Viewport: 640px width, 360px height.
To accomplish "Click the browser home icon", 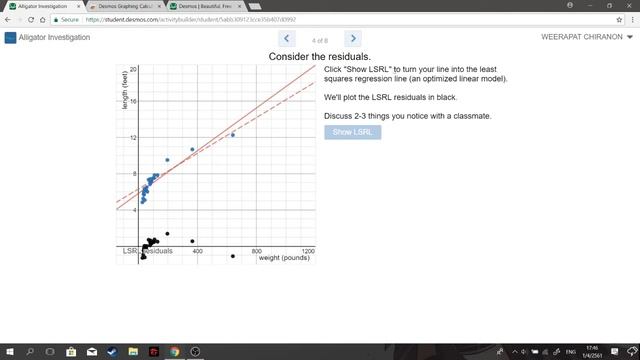I will [42, 20].
